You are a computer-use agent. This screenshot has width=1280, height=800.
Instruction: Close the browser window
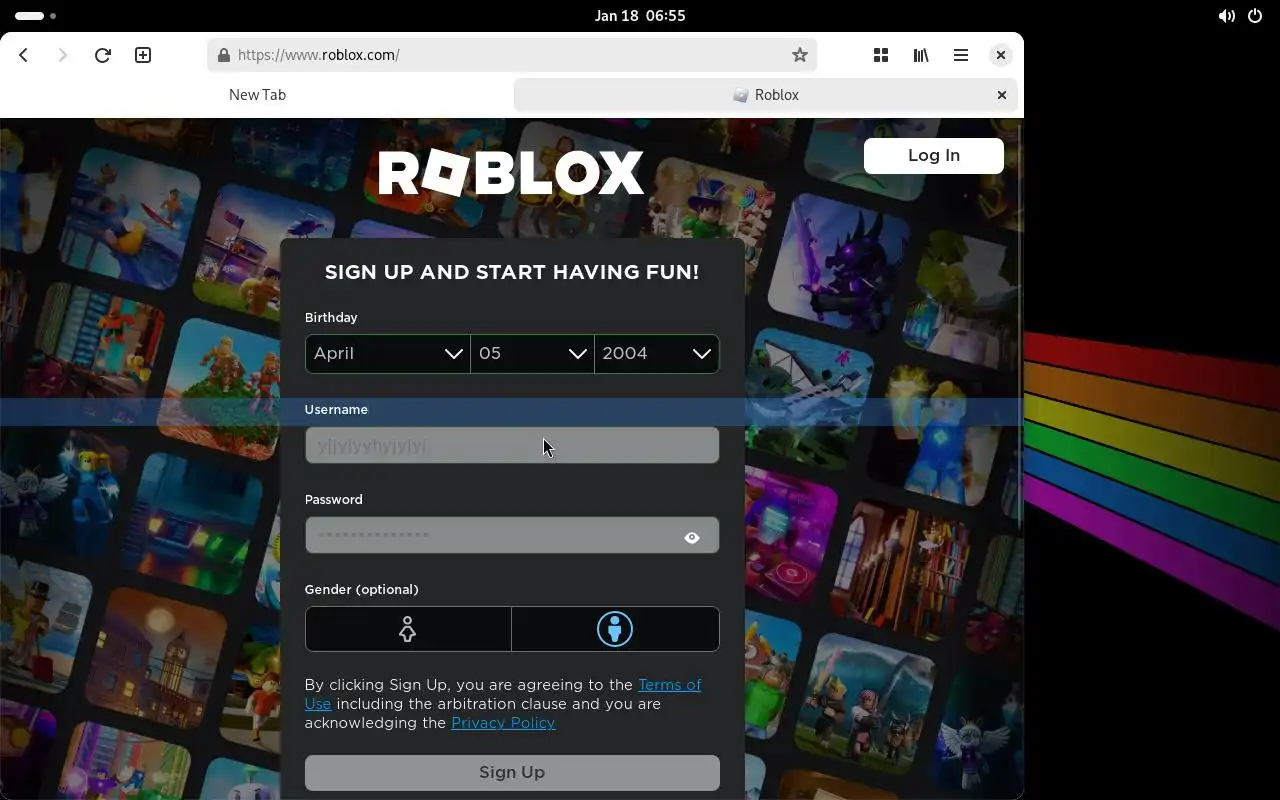tap(1000, 55)
